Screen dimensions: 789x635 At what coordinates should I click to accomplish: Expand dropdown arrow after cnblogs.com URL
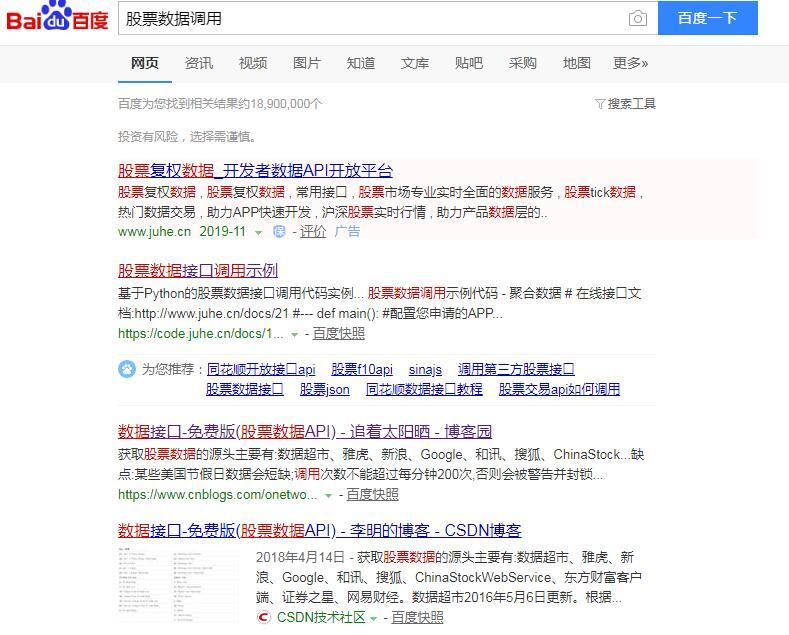point(329,496)
